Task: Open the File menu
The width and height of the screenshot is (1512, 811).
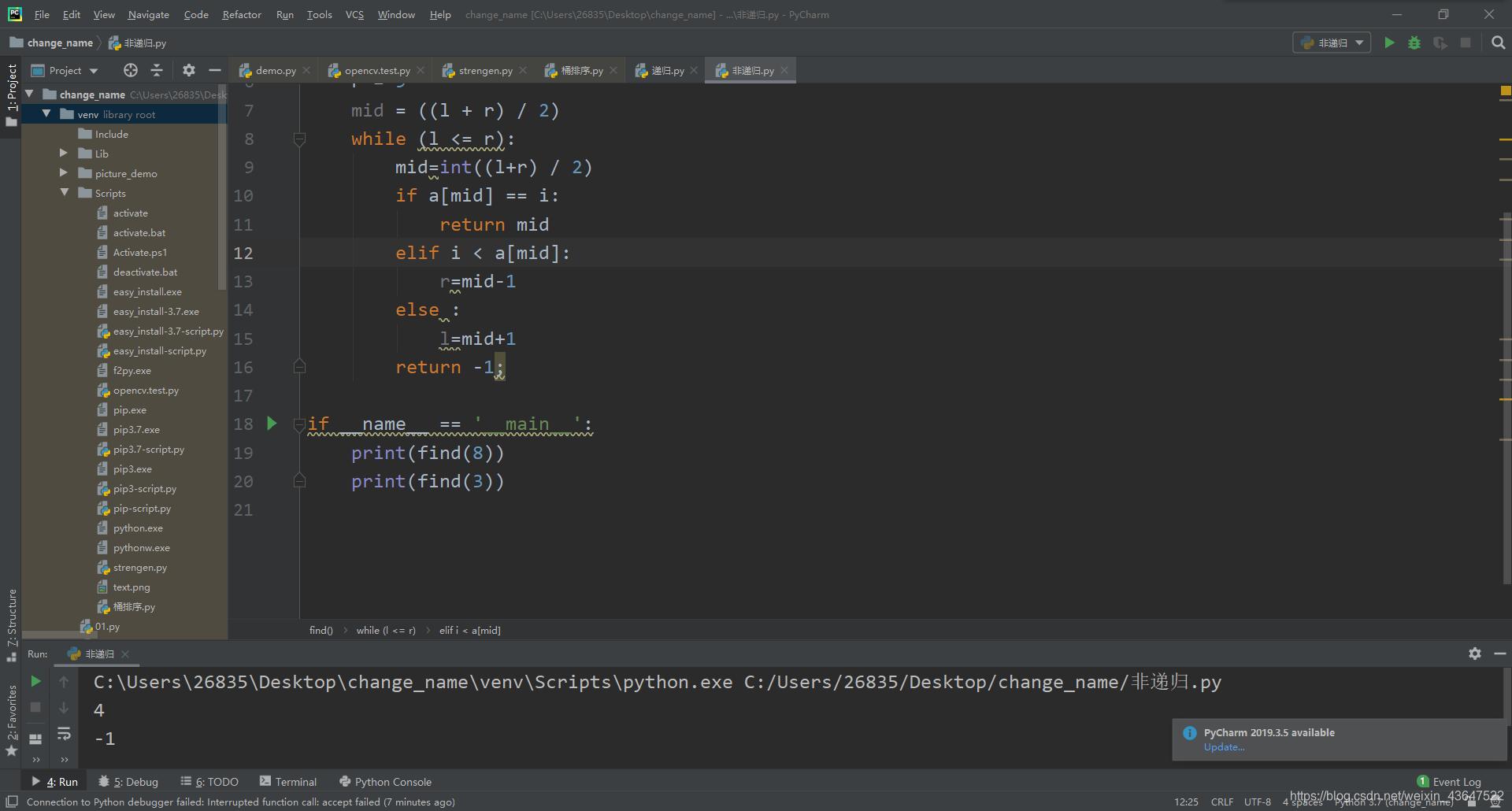Action: click(42, 14)
